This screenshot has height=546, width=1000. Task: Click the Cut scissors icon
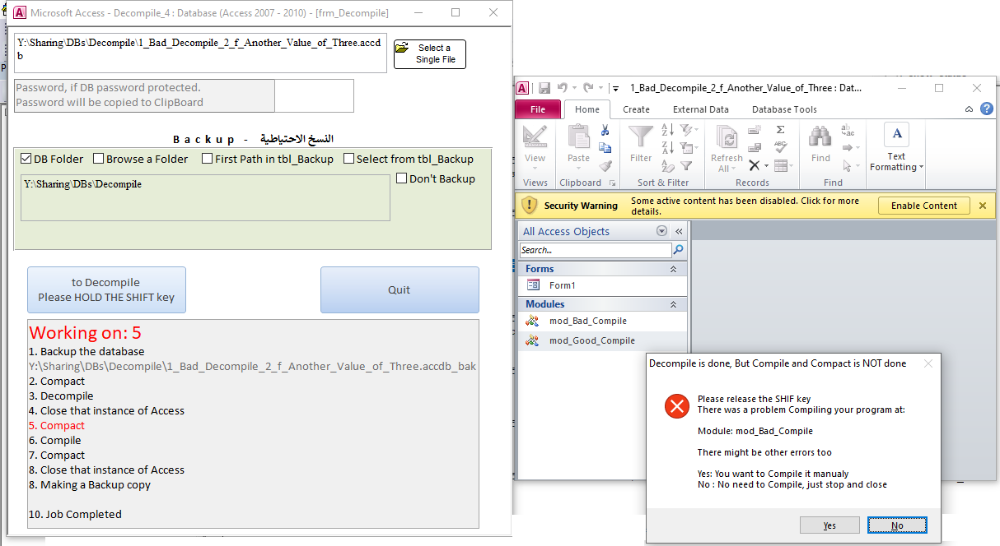tap(605, 130)
